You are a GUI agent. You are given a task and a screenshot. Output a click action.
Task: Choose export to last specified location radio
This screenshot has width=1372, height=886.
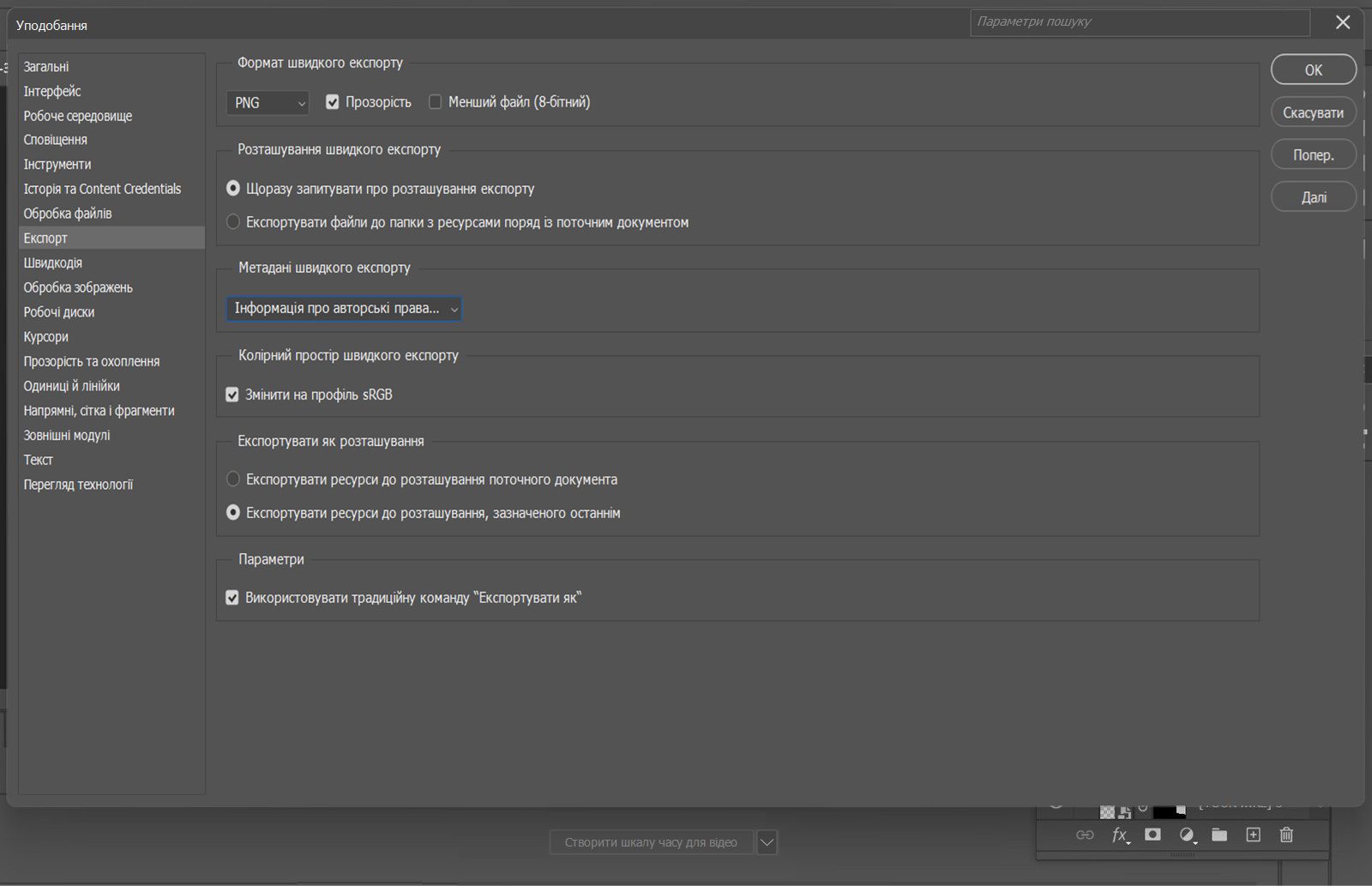pyautogui.click(x=233, y=513)
